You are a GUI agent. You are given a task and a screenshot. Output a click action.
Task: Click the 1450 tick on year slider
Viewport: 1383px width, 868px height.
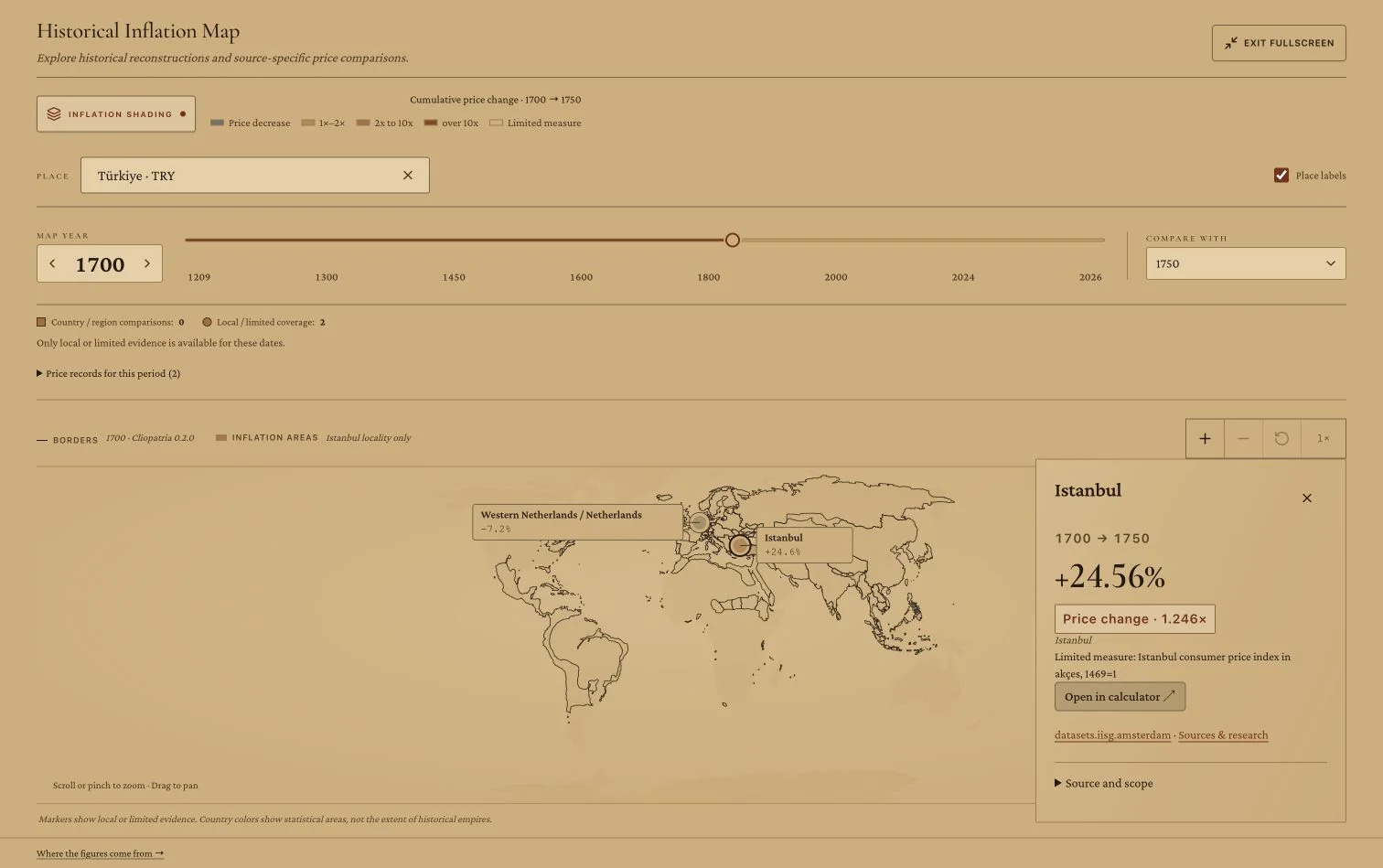click(x=454, y=277)
